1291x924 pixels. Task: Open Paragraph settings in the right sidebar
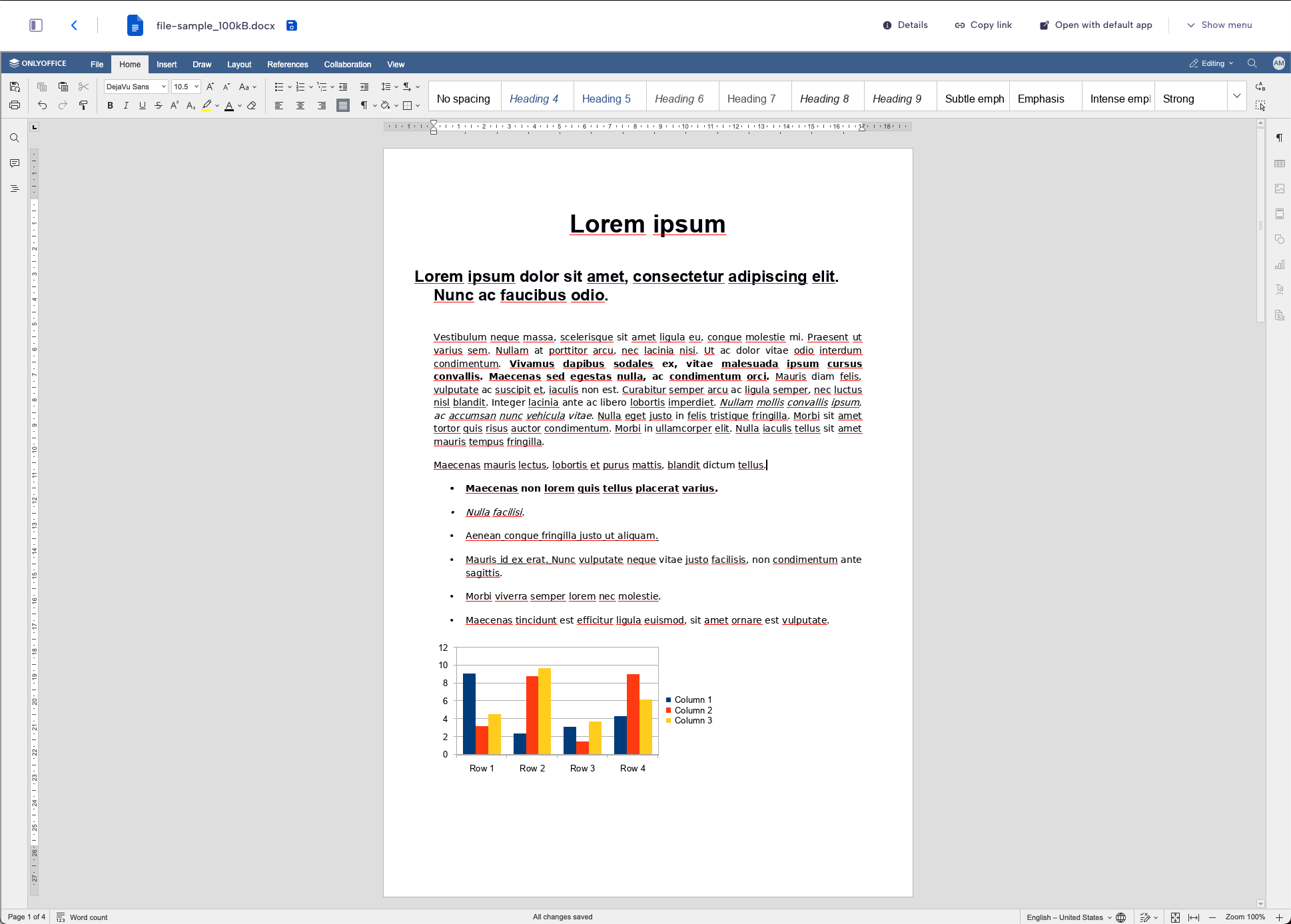tap(1280, 138)
